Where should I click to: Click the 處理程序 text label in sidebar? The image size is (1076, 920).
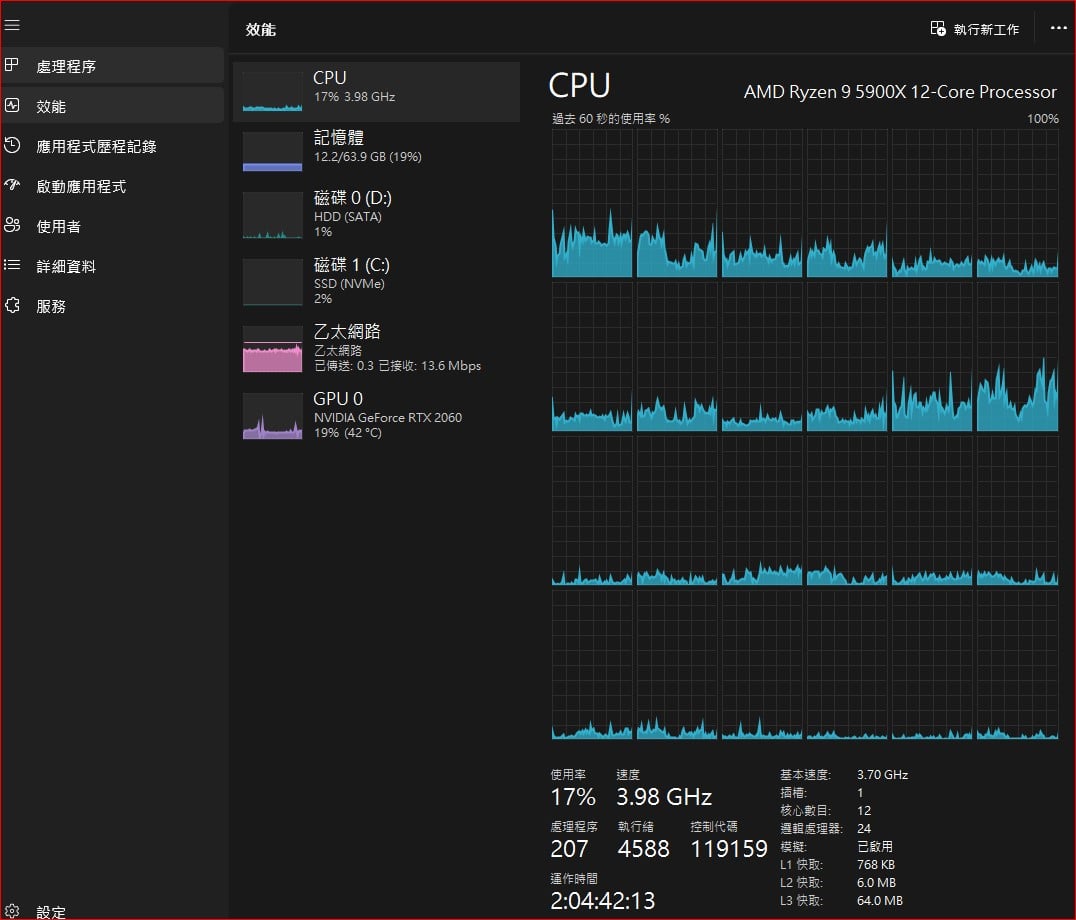66,66
